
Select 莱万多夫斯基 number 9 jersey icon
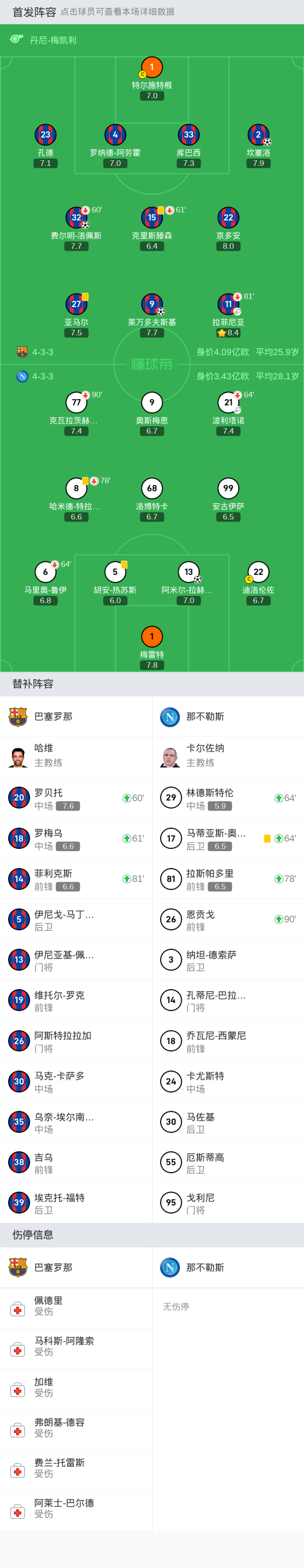tap(152, 304)
